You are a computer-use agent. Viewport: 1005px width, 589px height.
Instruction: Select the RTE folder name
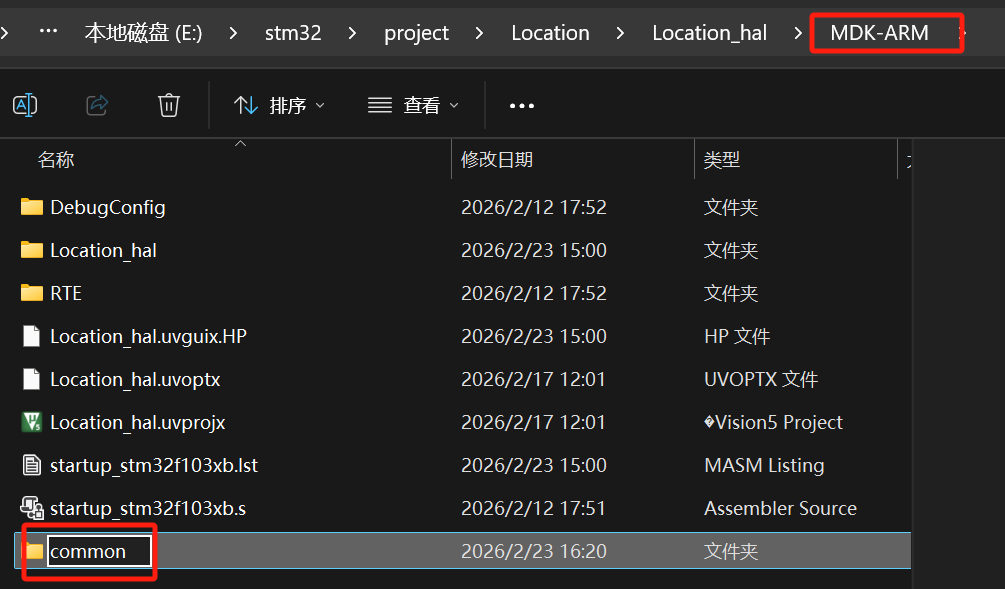point(66,293)
